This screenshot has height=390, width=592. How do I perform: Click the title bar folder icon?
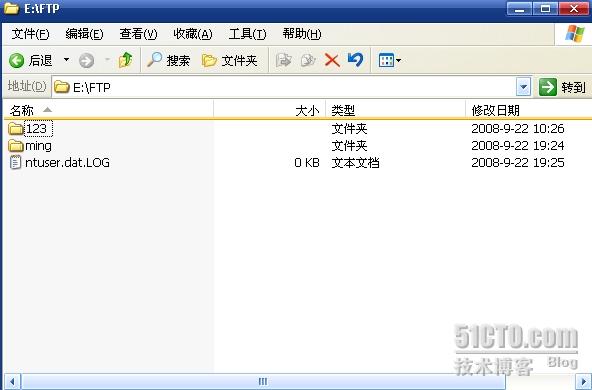point(11,8)
